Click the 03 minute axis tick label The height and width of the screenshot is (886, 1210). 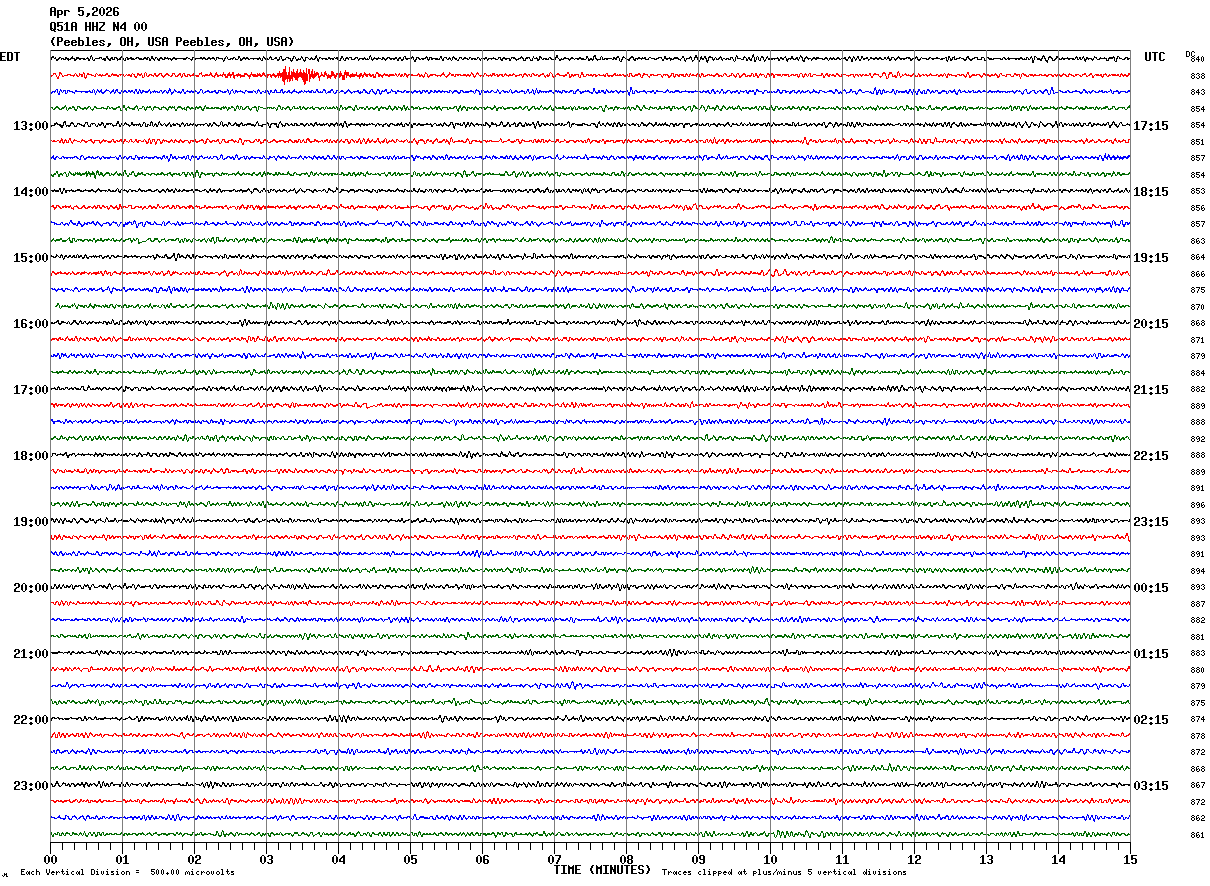[266, 860]
